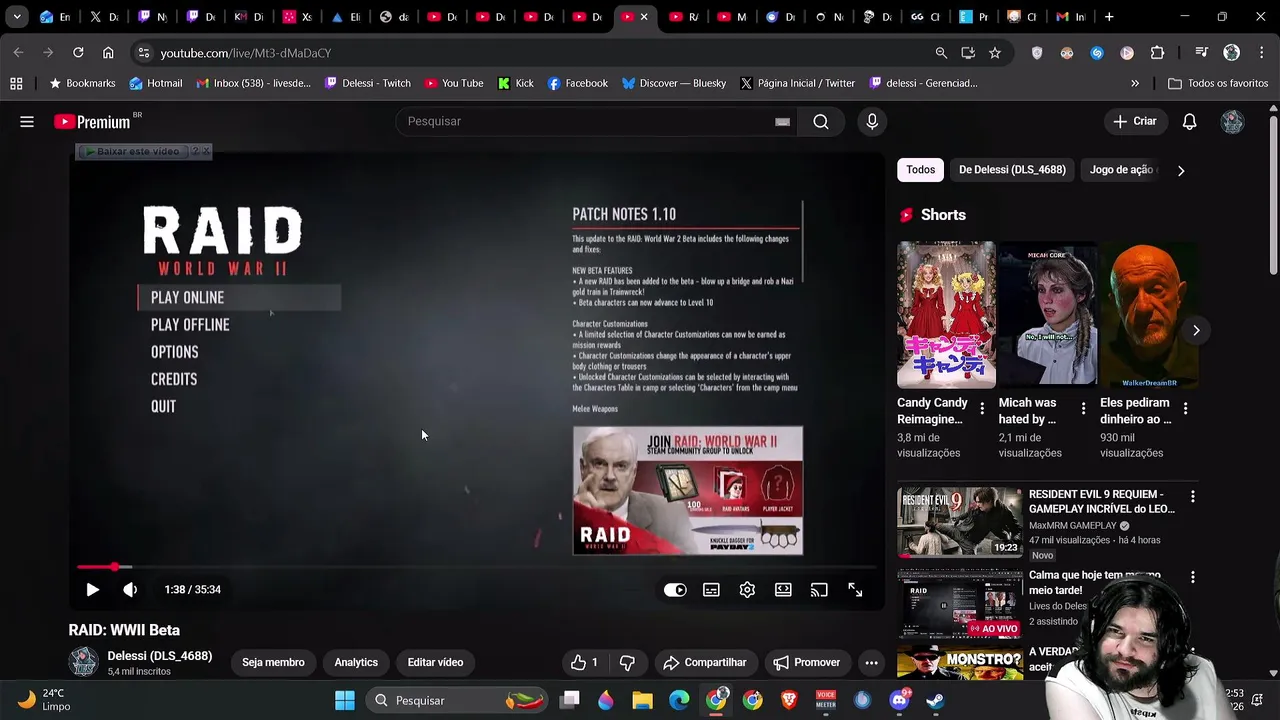Screen dimensions: 1280x720
Task: Open the Micah was hated by short
Action: pos(1047,314)
